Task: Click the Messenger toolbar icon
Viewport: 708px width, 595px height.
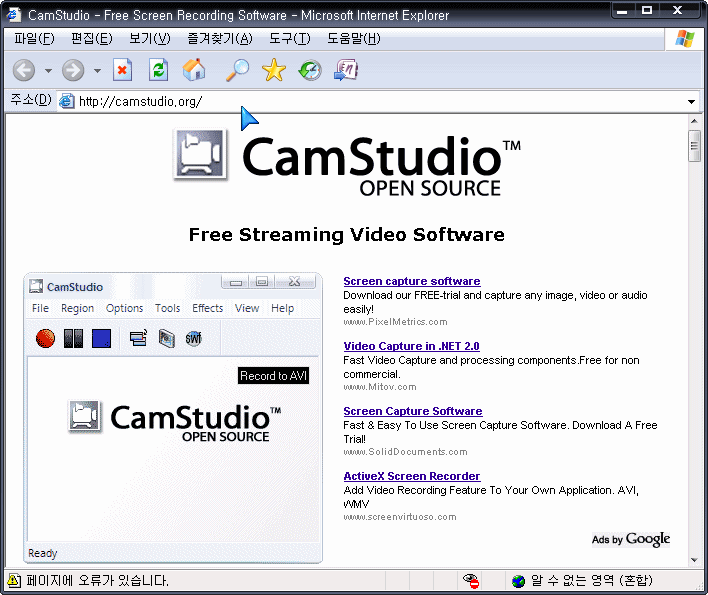Action: point(346,70)
